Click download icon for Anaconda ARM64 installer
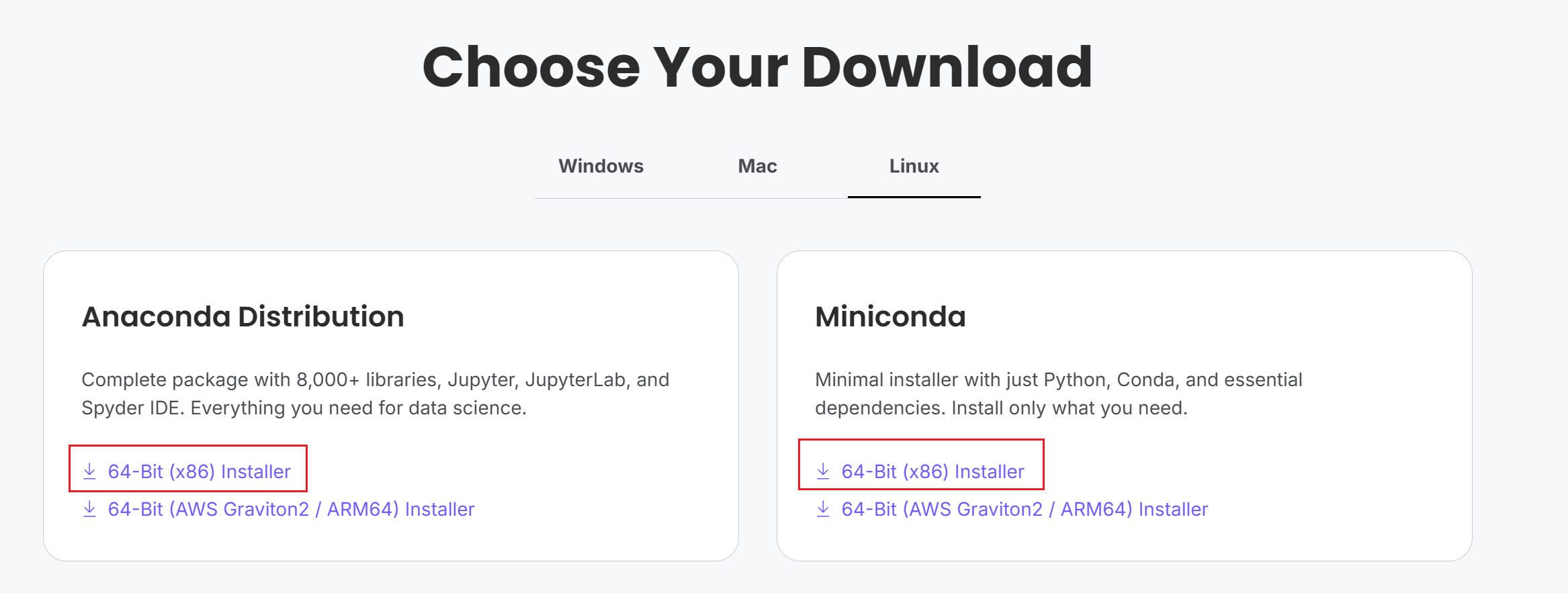 (89, 509)
